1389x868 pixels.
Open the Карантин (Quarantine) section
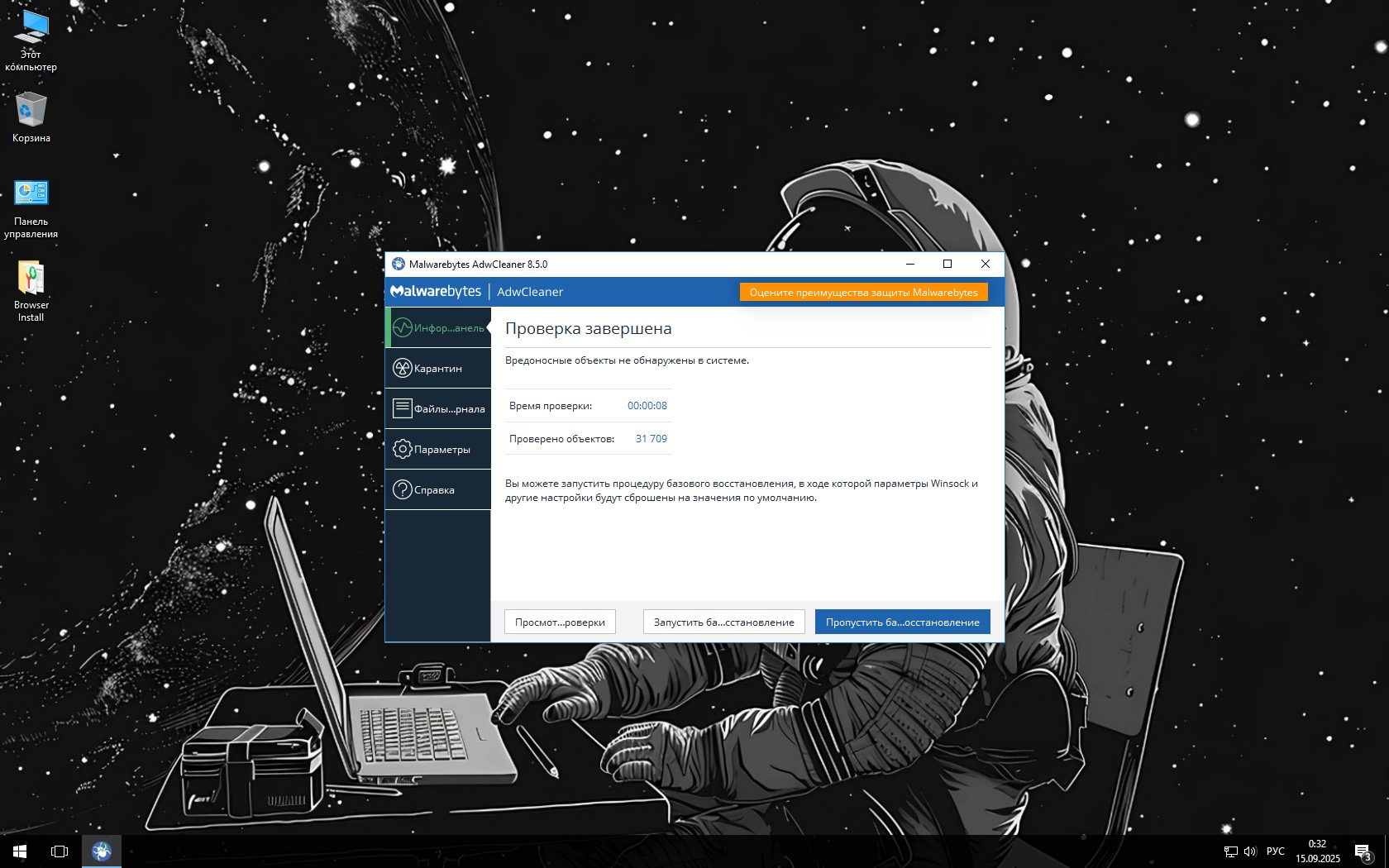(x=438, y=369)
